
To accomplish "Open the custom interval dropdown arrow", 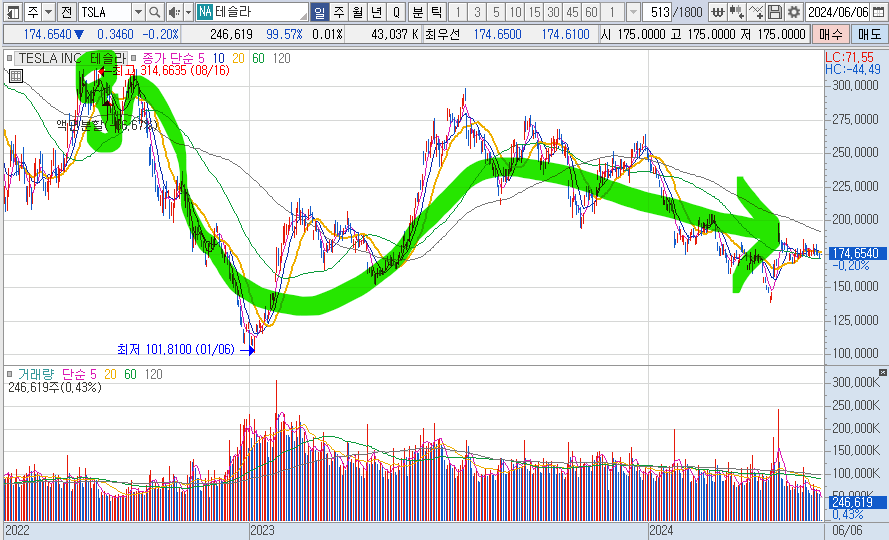I will click(633, 12).
